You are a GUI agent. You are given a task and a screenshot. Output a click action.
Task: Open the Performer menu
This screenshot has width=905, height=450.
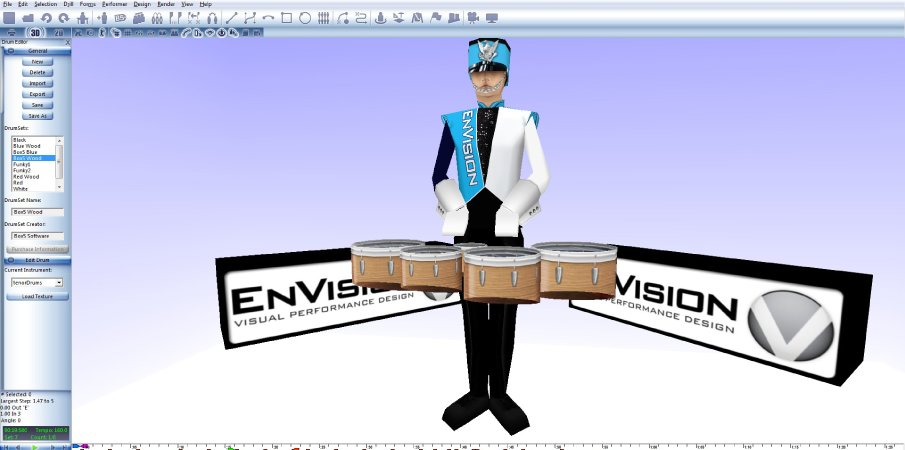coord(115,4)
